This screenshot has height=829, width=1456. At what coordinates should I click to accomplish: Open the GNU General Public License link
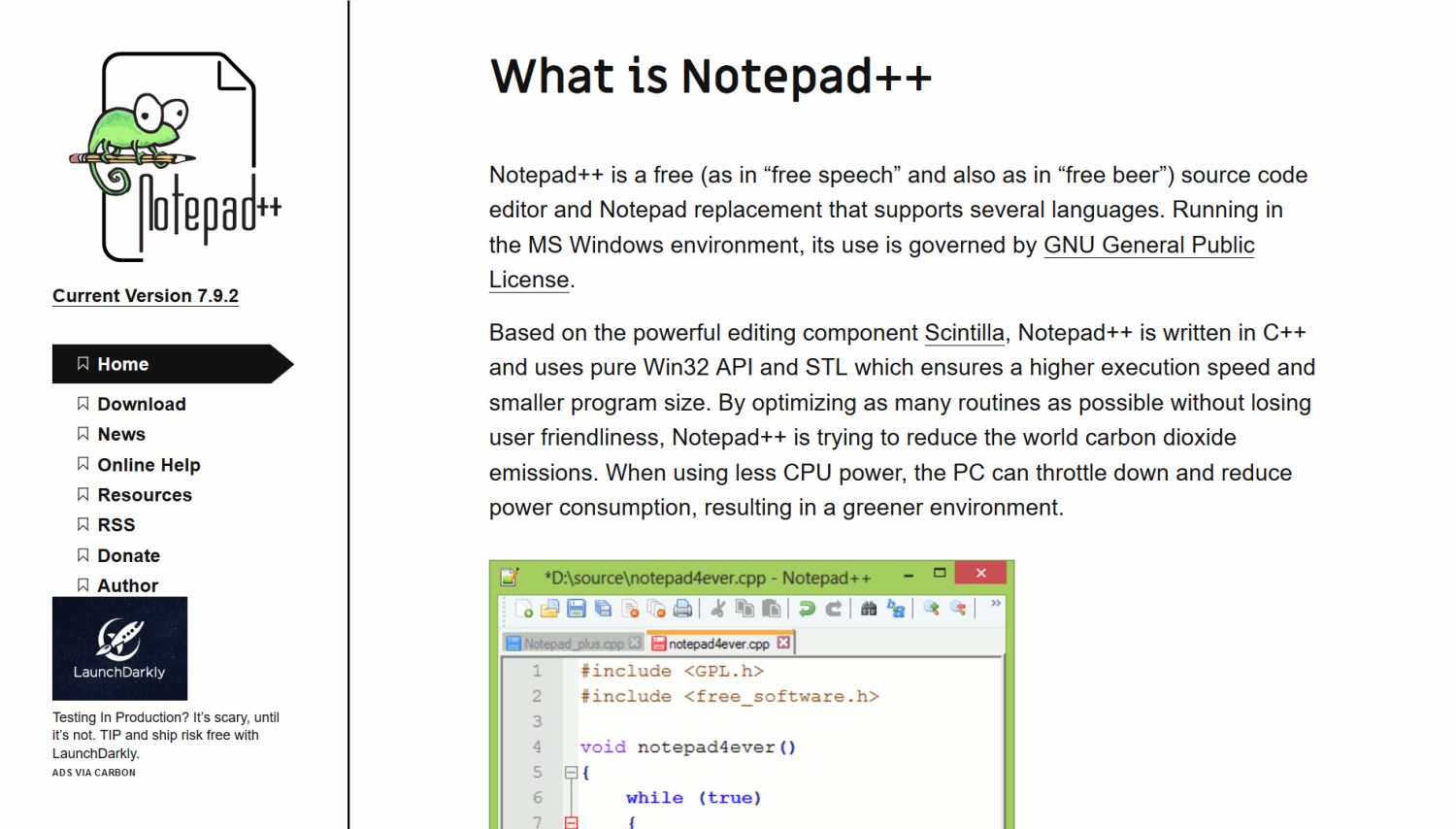coord(1148,245)
